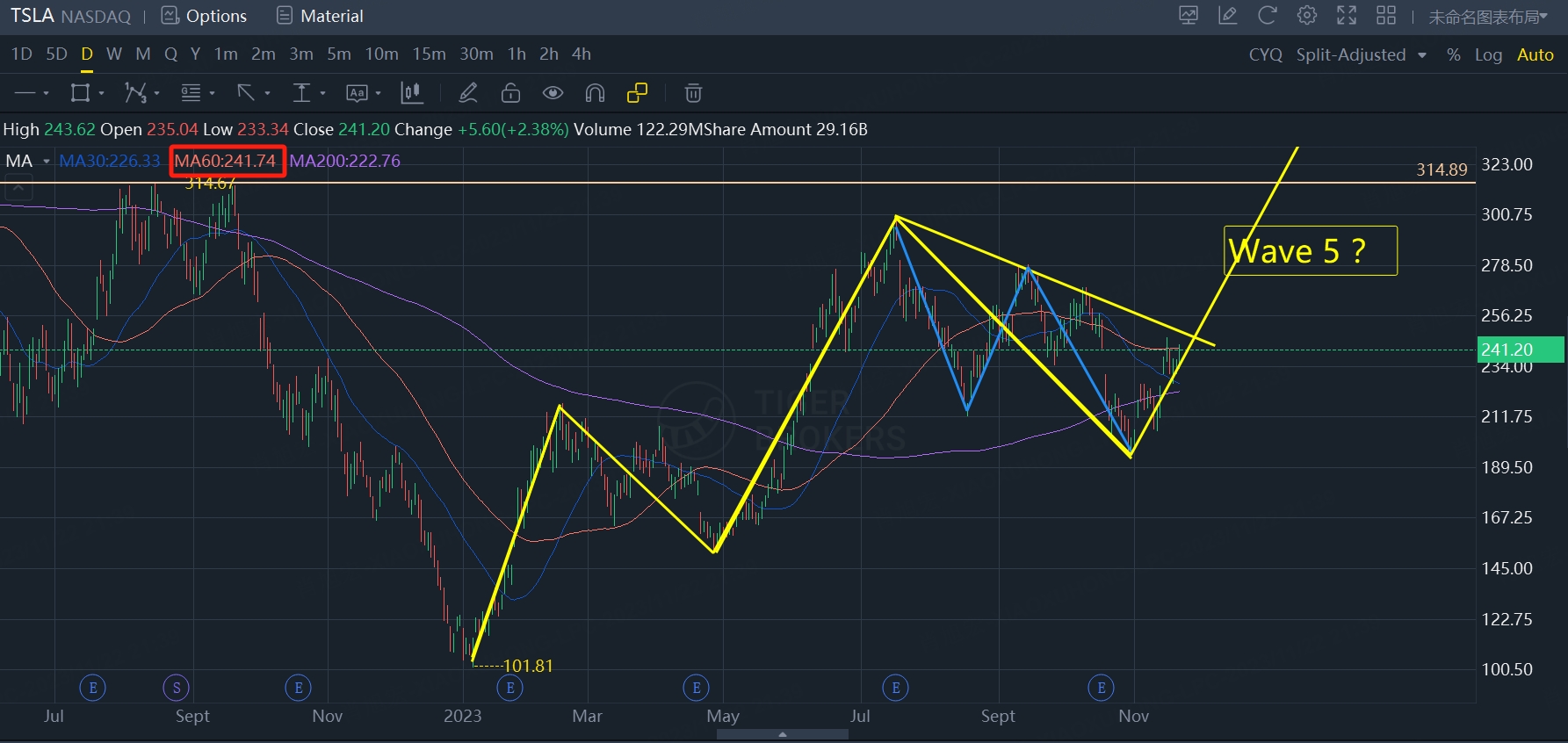Screen dimensions: 1568x743
Task: Switch to the W weekly timeframe
Action: coord(114,54)
